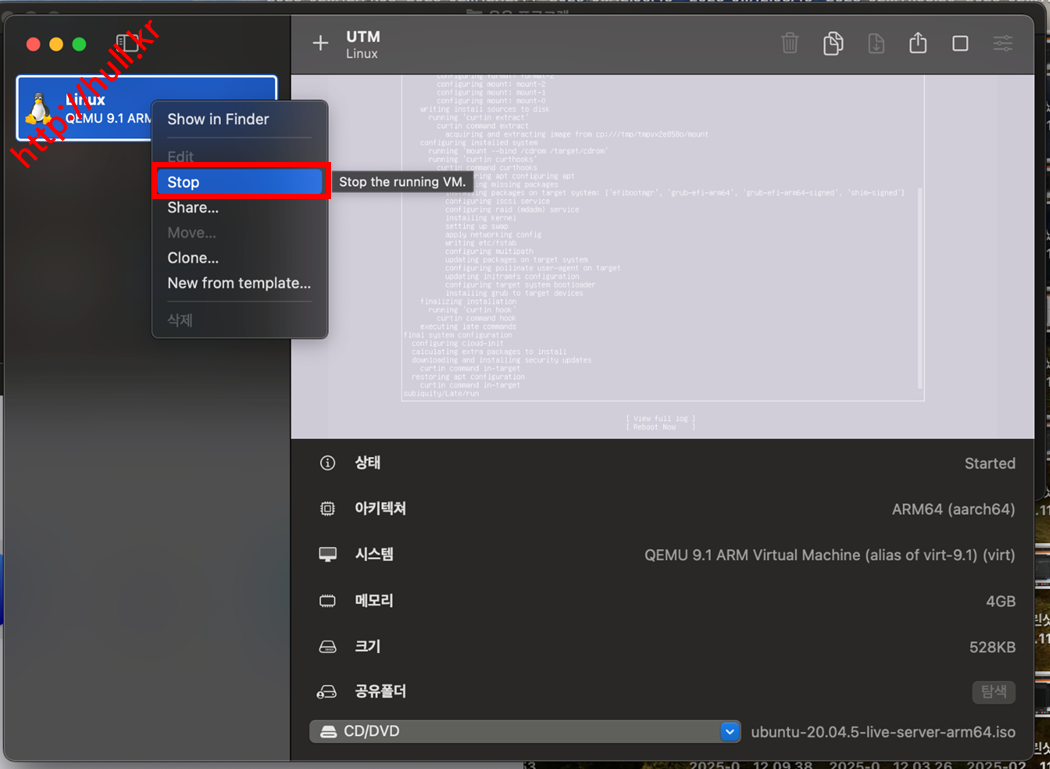Screen dimensions: 1050x769
Task: Open the CD/DVD dropdown
Action: click(x=525, y=731)
